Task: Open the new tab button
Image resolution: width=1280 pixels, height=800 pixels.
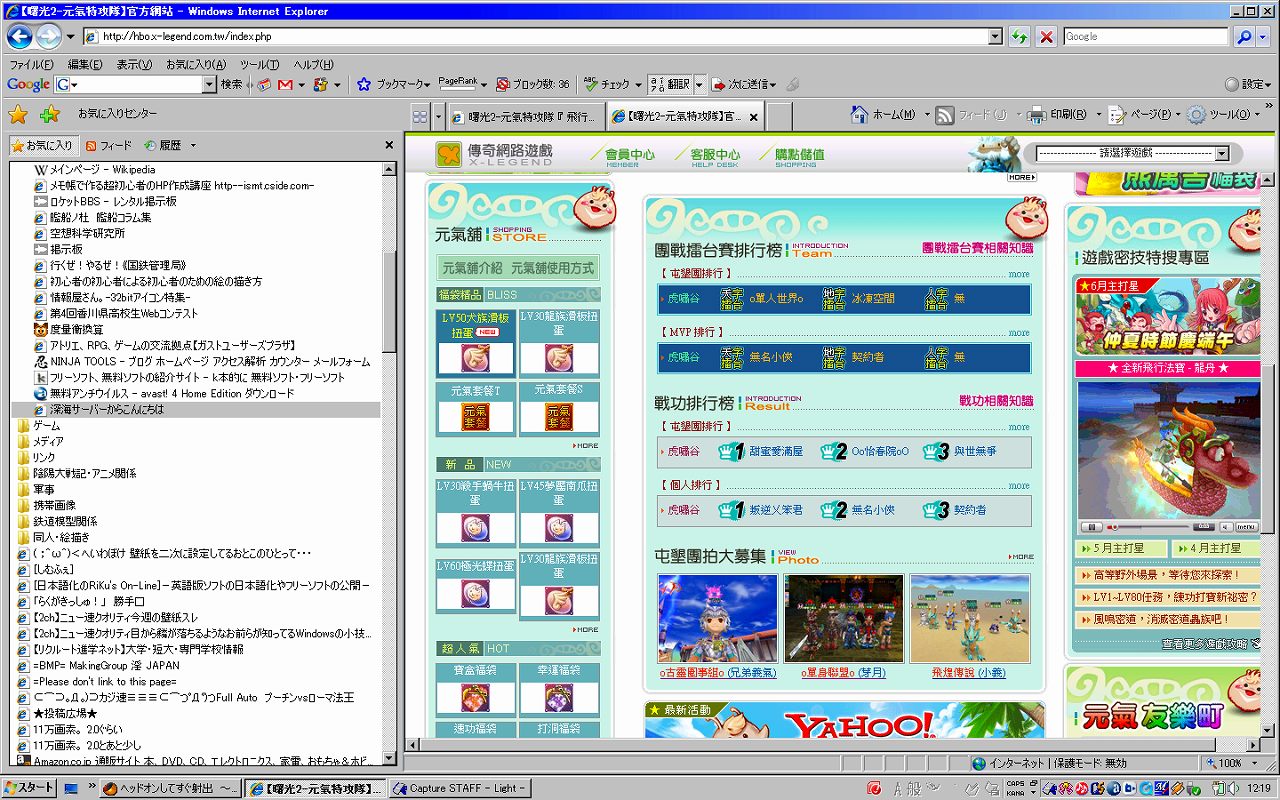Action: 781,116
